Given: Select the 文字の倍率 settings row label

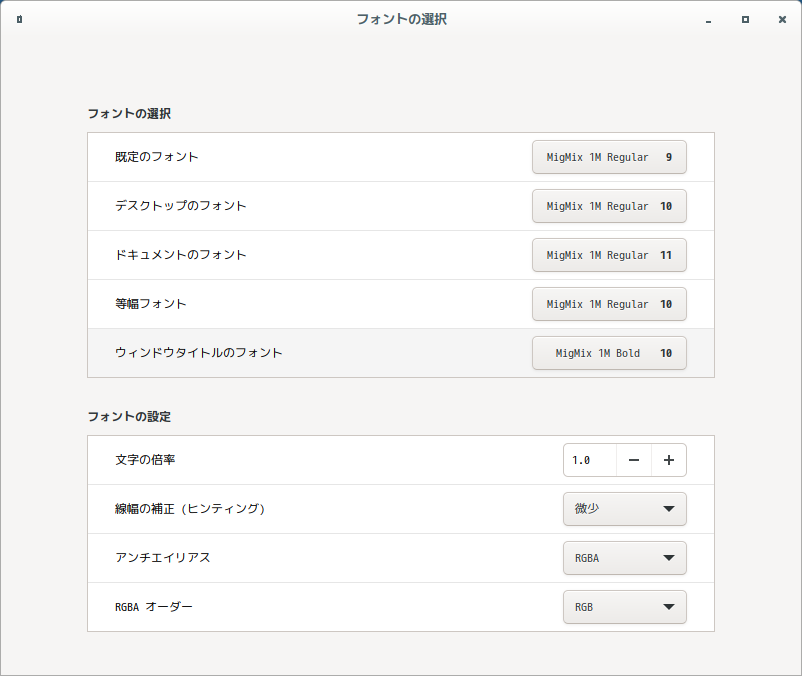Looking at the screenshot, I should pyautogui.click(x=145, y=460).
